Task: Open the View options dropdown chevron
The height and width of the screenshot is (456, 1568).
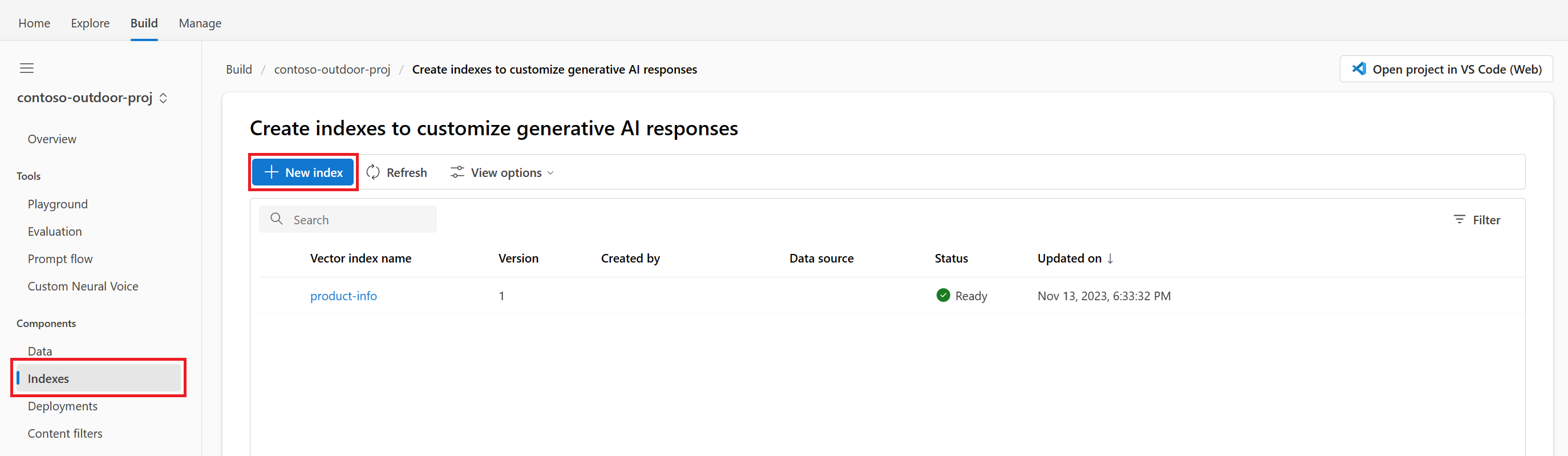Action: point(550,173)
